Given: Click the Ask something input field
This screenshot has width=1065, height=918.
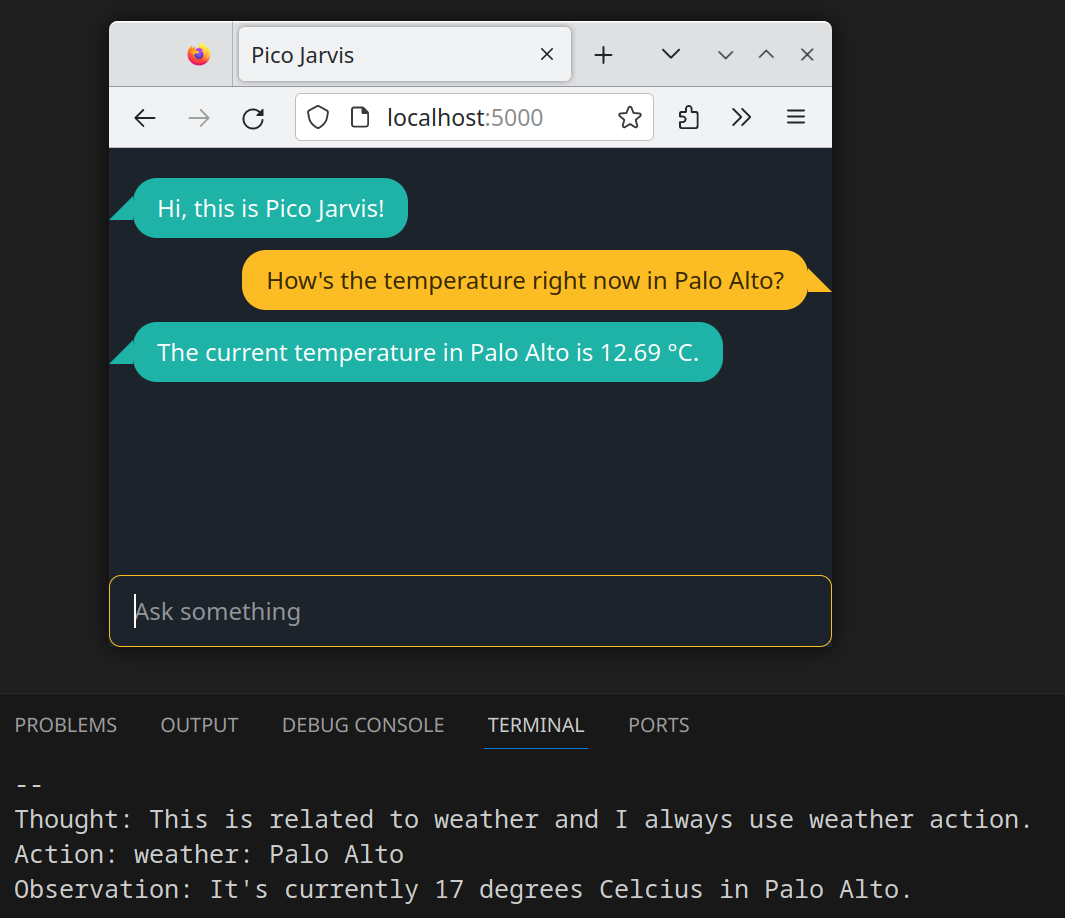Looking at the screenshot, I should pos(470,611).
